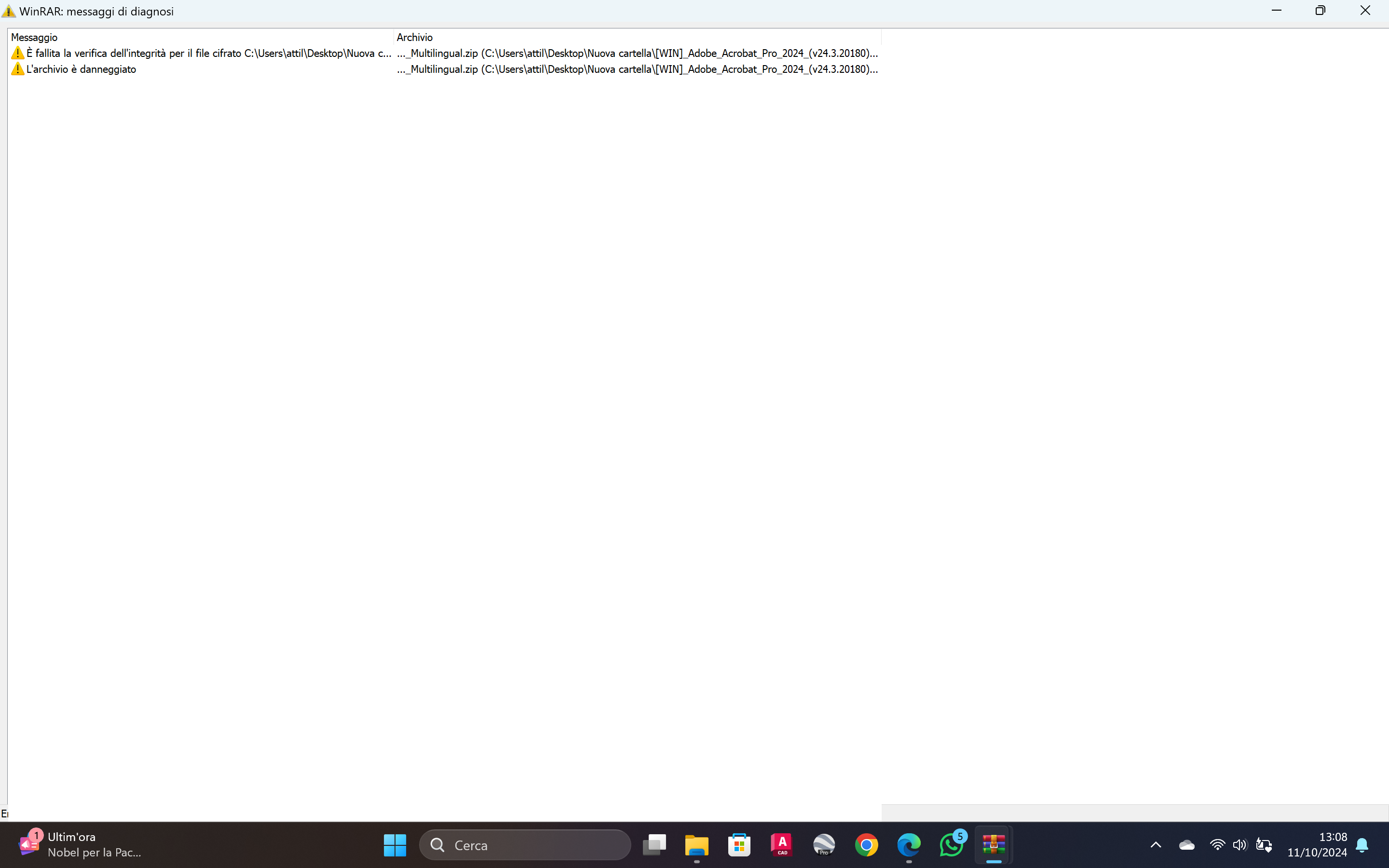Click warning icon of integrity verification error
This screenshot has height=868, width=1389.
click(17, 54)
